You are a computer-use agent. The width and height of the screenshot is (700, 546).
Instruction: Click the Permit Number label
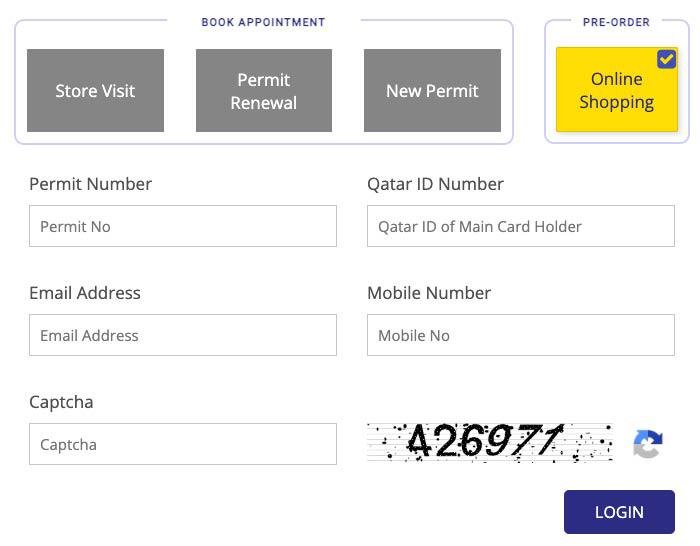[x=91, y=184]
